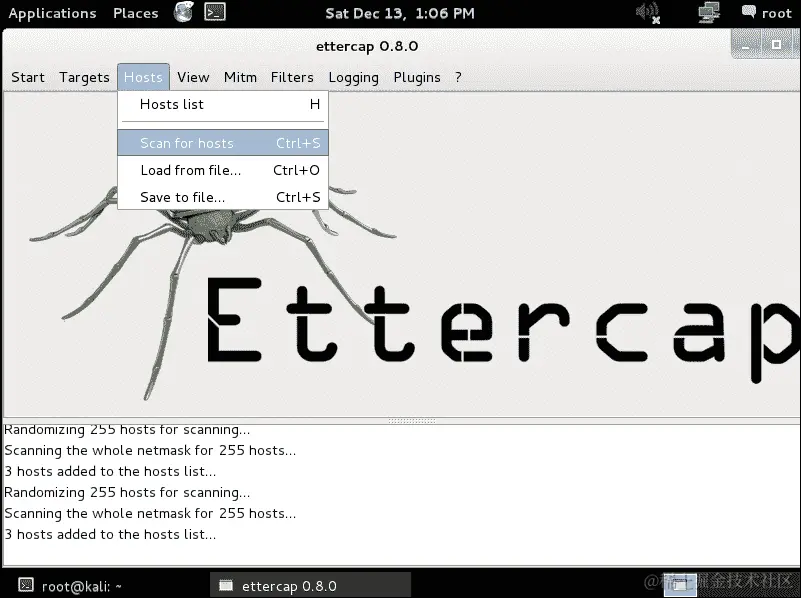Open the Plugins menu
801x598 pixels.
417,77
